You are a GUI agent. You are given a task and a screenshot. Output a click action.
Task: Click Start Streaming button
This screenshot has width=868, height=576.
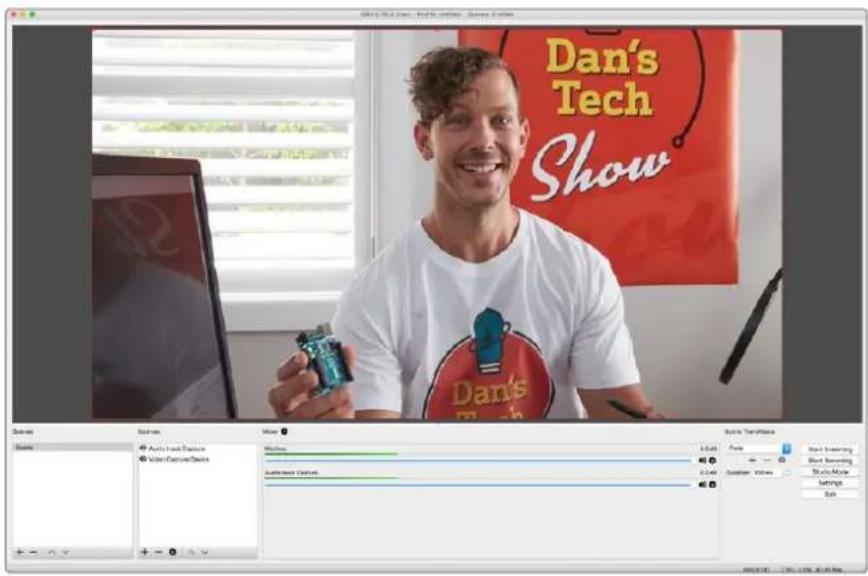pyautogui.click(x=829, y=449)
